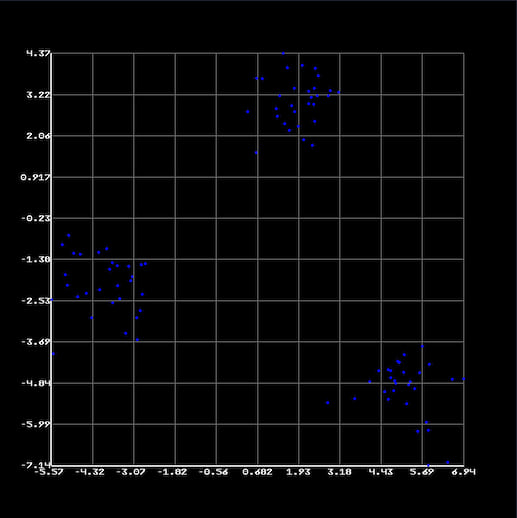
Task: Click the 2.06 y-axis label
Action: point(39,136)
